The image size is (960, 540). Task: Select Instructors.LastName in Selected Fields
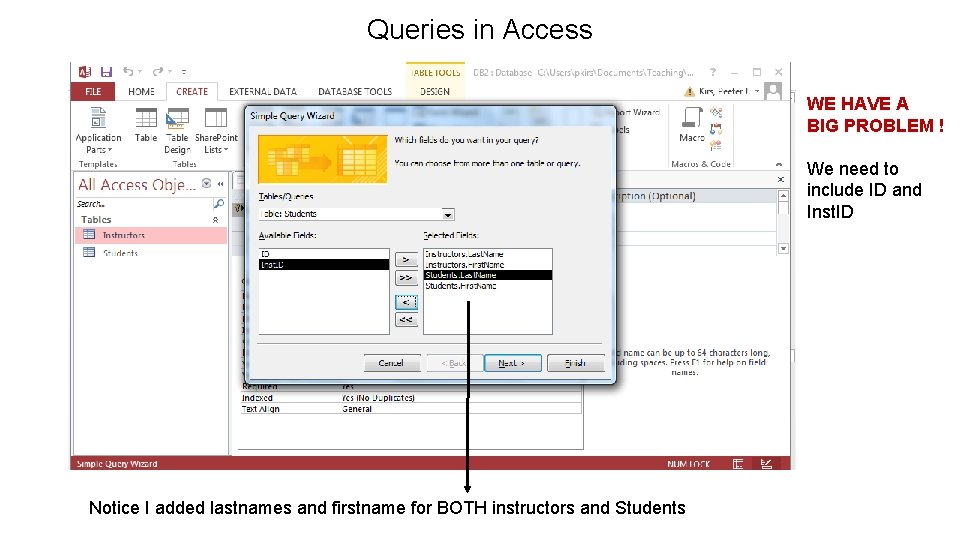tap(488, 253)
